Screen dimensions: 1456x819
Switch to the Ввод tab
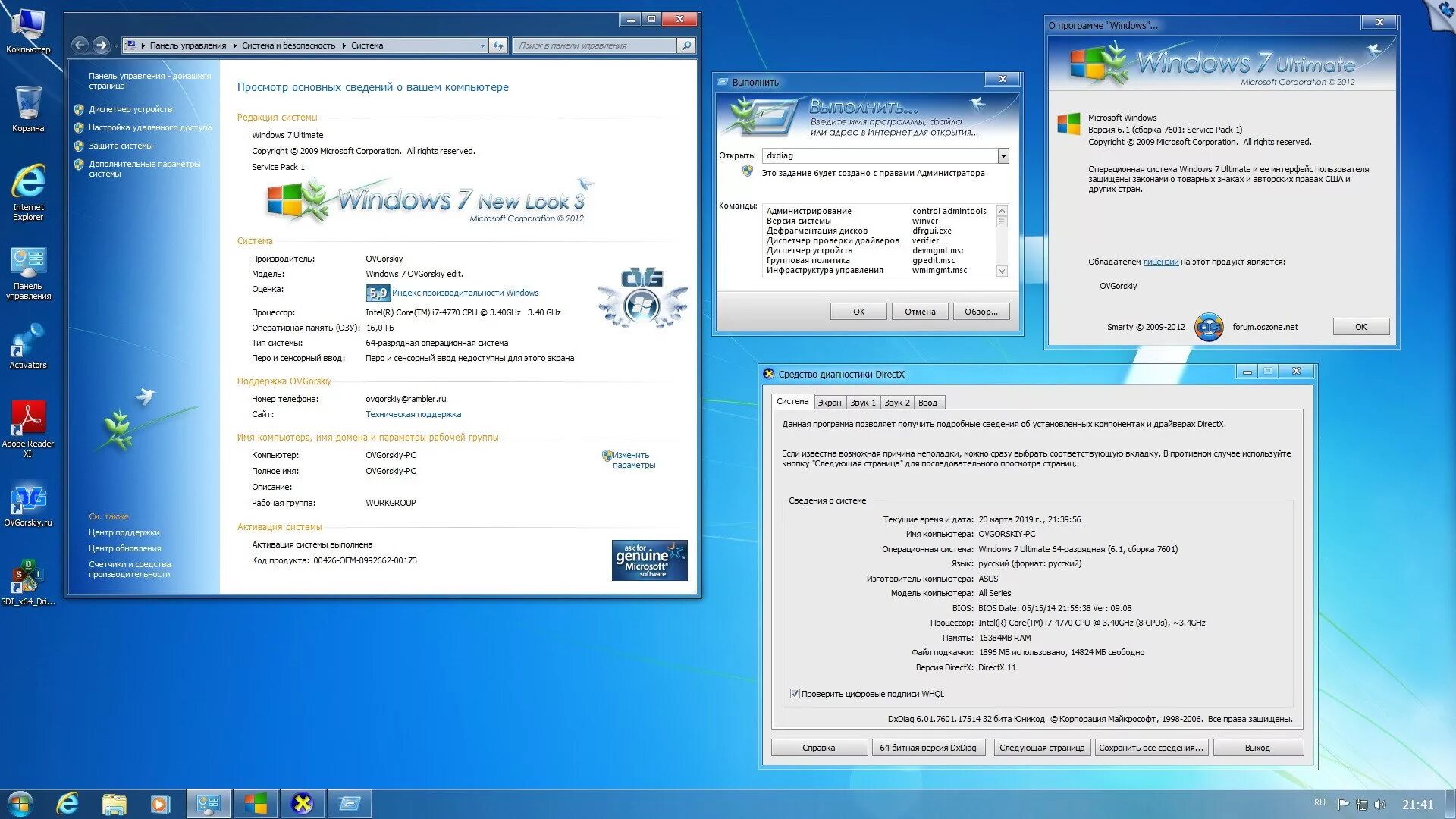[927, 403]
